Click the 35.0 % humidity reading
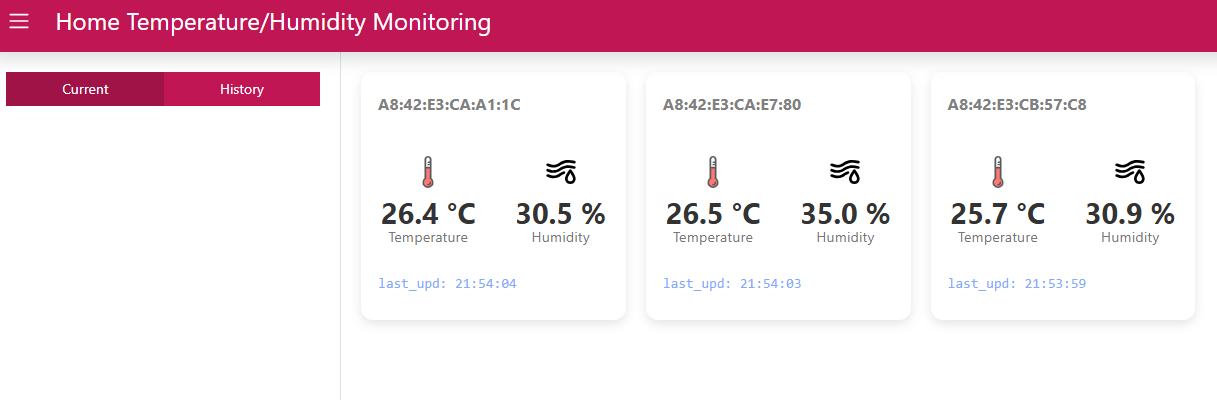The height and width of the screenshot is (400, 1217). 846,214
